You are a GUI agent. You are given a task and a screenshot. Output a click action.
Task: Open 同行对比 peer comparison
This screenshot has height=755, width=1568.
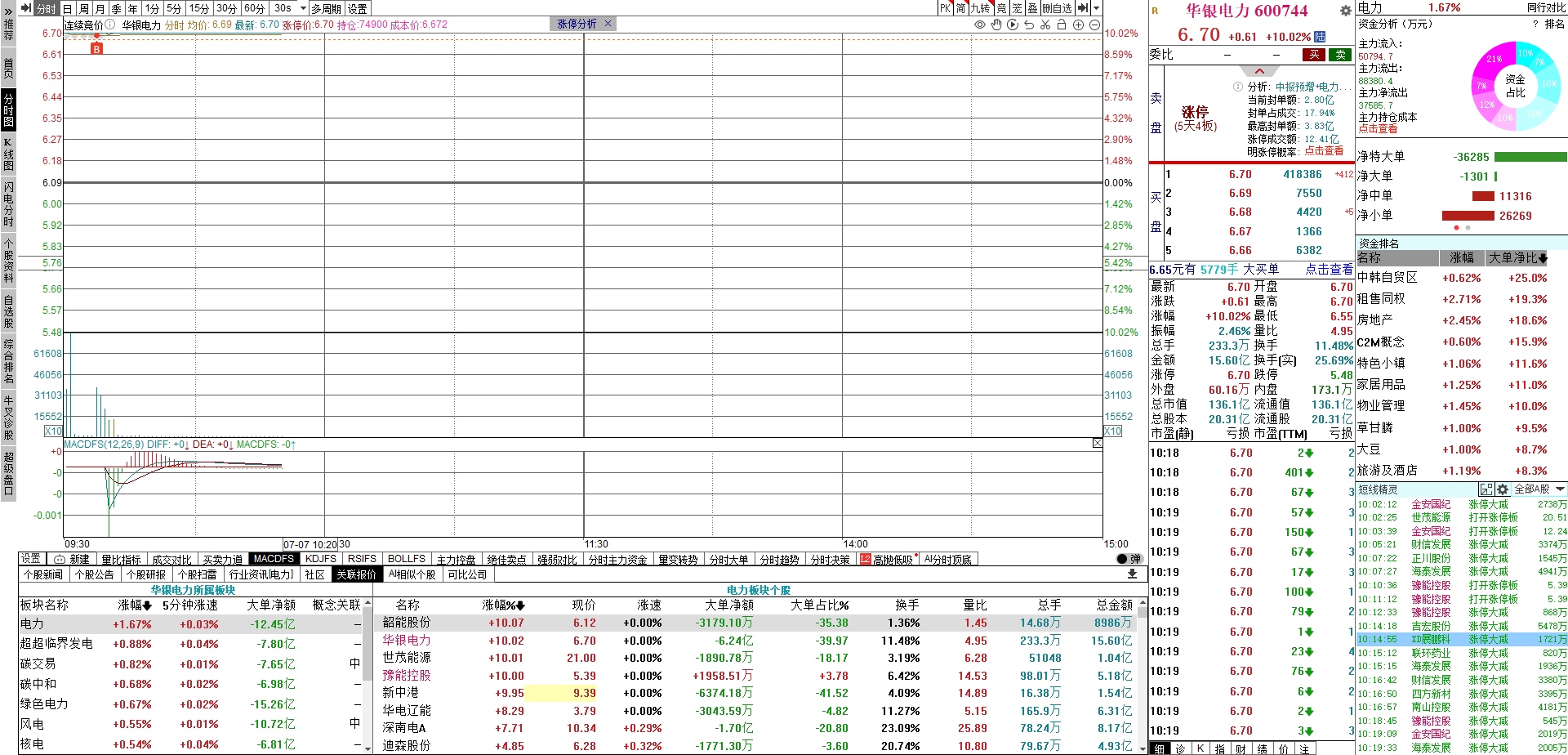(x=1546, y=7)
